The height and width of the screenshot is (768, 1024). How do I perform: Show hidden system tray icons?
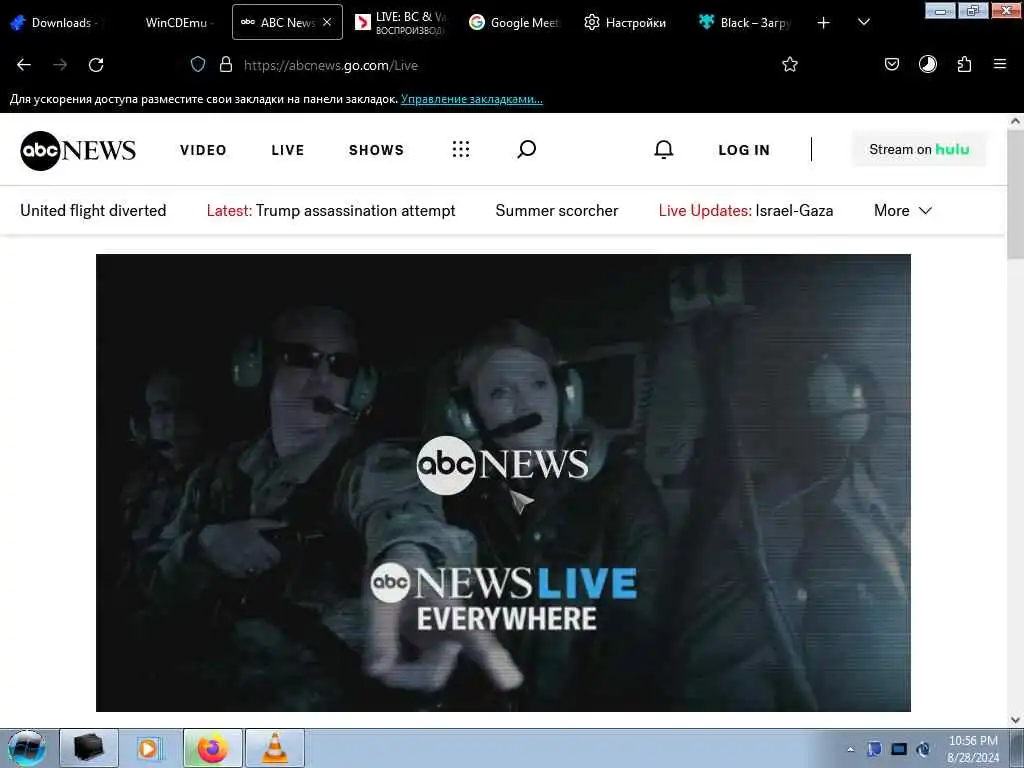pos(850,750)
